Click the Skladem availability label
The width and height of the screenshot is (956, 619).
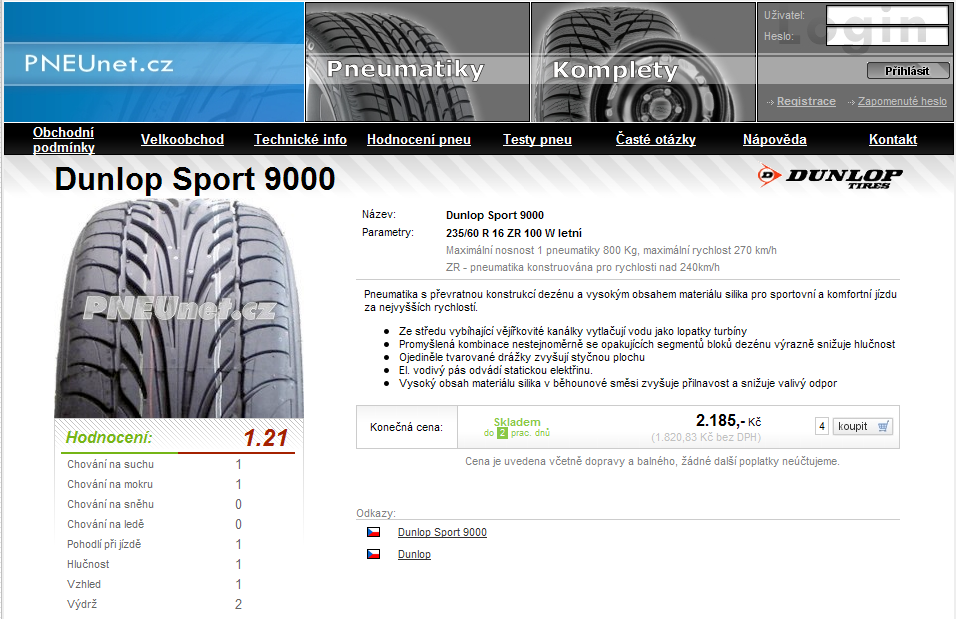517,422
